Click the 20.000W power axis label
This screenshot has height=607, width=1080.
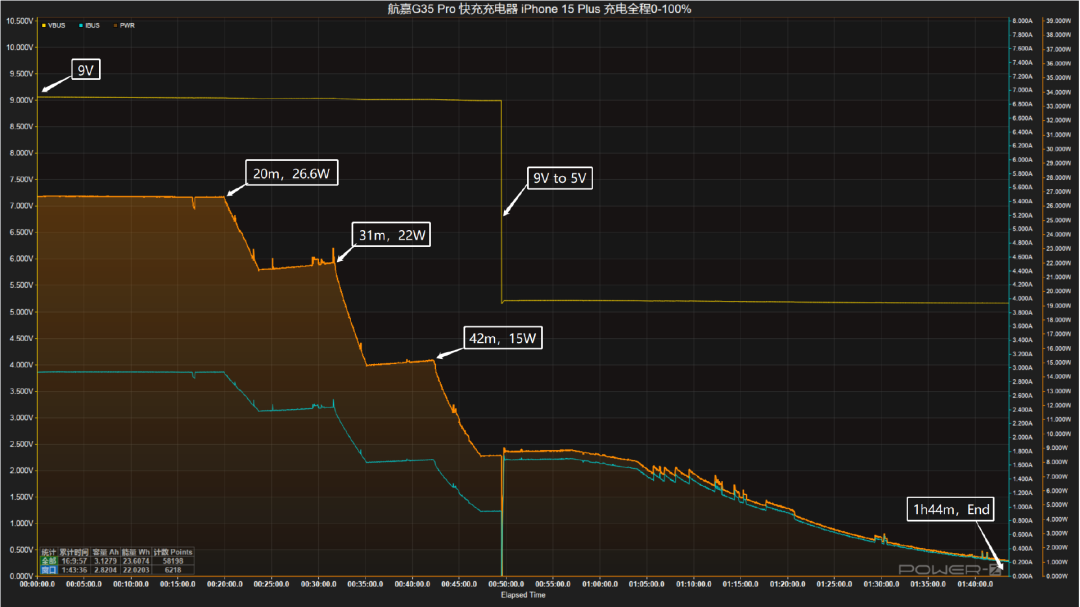[1059, 291]
